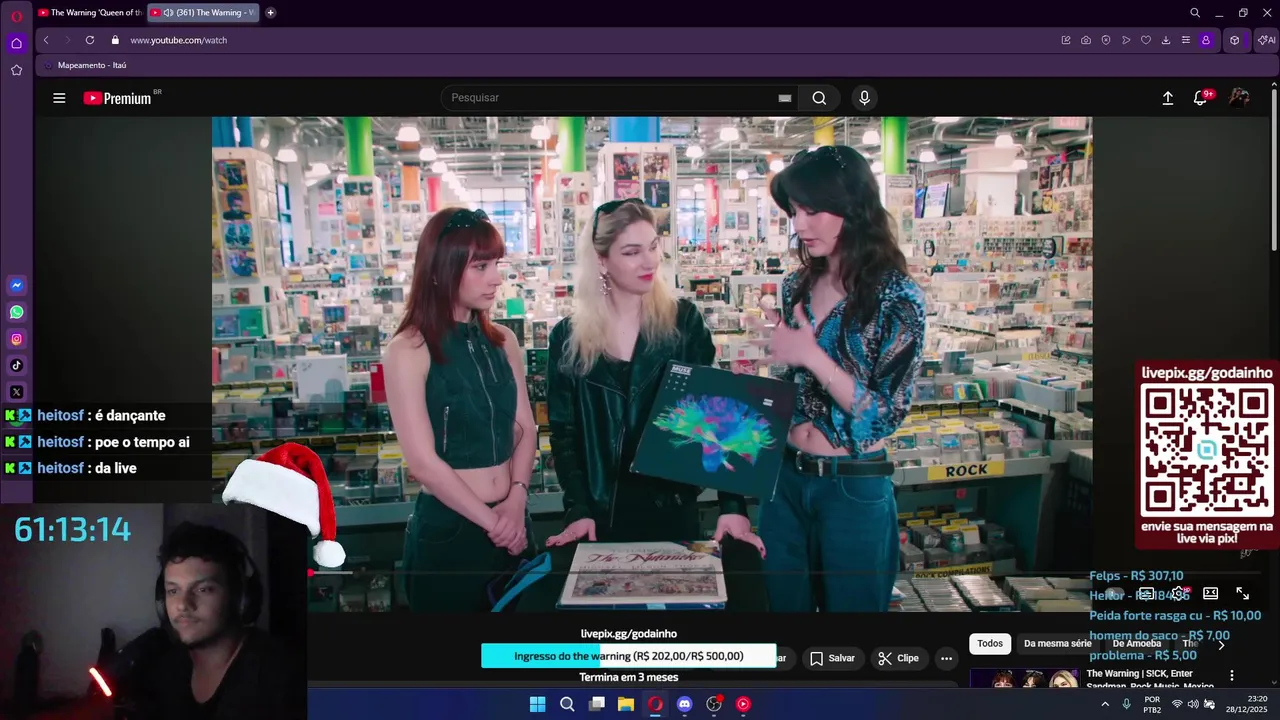The height and width of the screenshot is (720, 1280).
Task: Show hidden system tray icons chevron
Action: coord(1105,704)
